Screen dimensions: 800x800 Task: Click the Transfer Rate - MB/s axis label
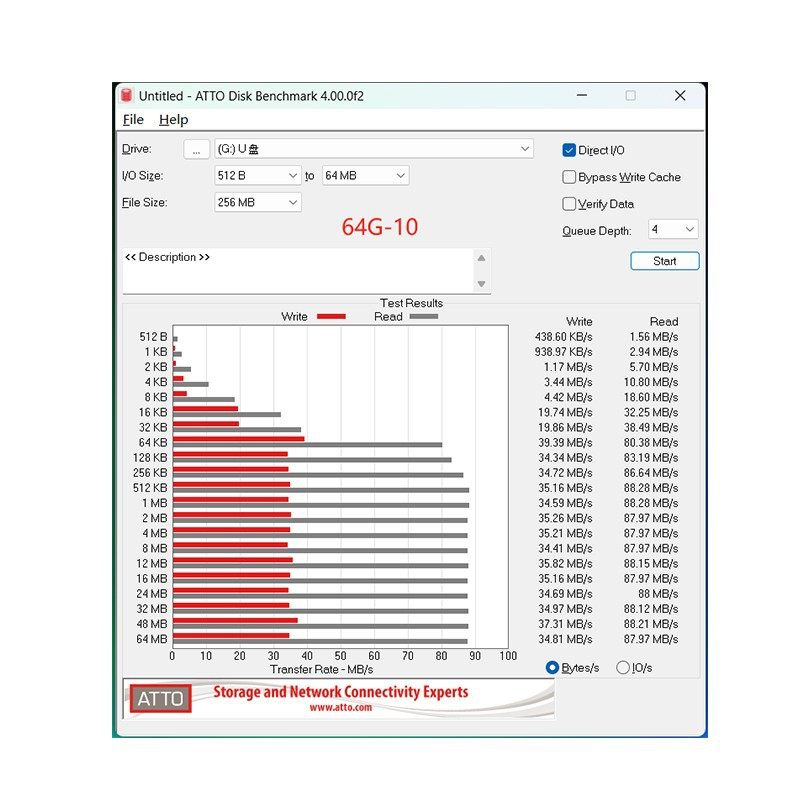[321, 669]
